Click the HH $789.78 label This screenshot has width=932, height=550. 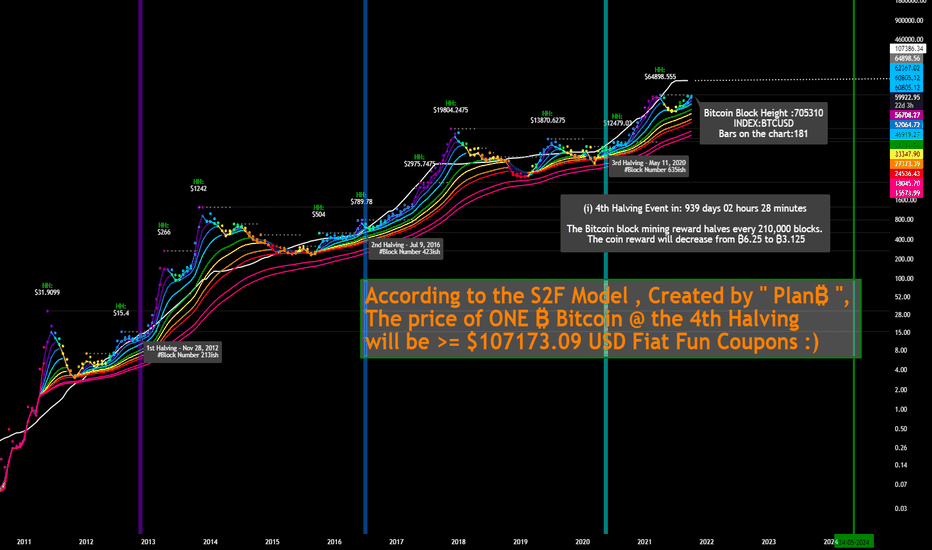pos(361,198)
